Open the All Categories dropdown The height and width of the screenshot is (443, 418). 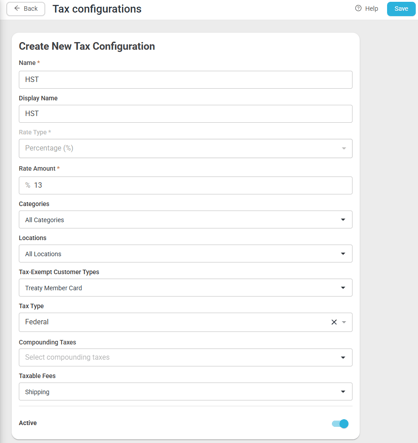185,220
